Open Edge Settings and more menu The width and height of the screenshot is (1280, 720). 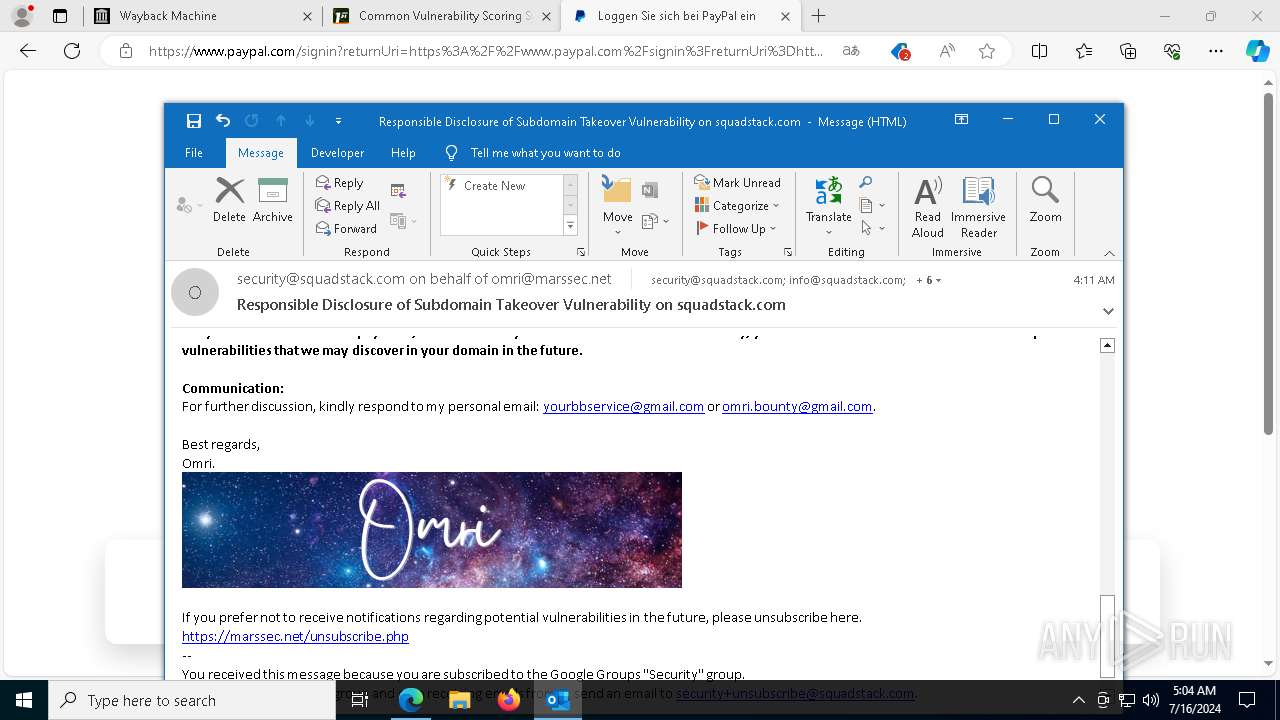(x=1216, y=51)
